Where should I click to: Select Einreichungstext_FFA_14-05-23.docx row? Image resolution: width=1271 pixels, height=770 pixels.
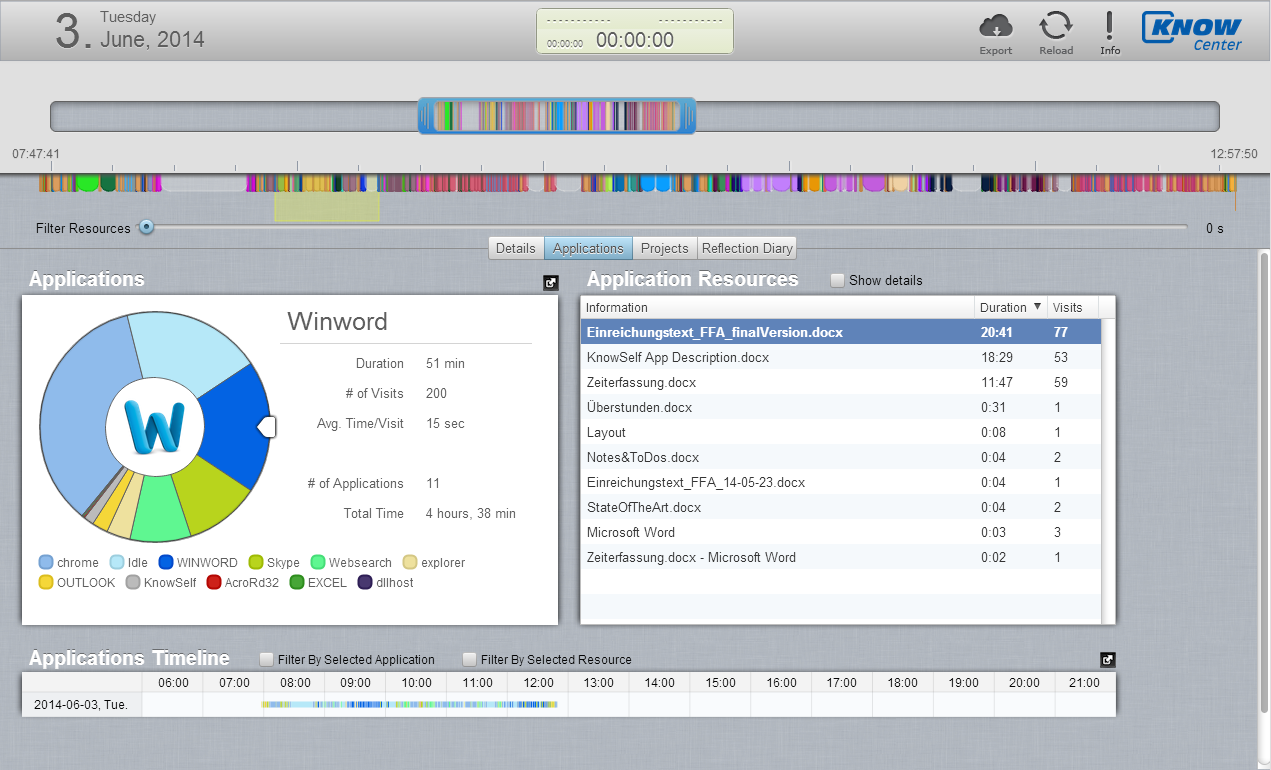pos(841,482)
